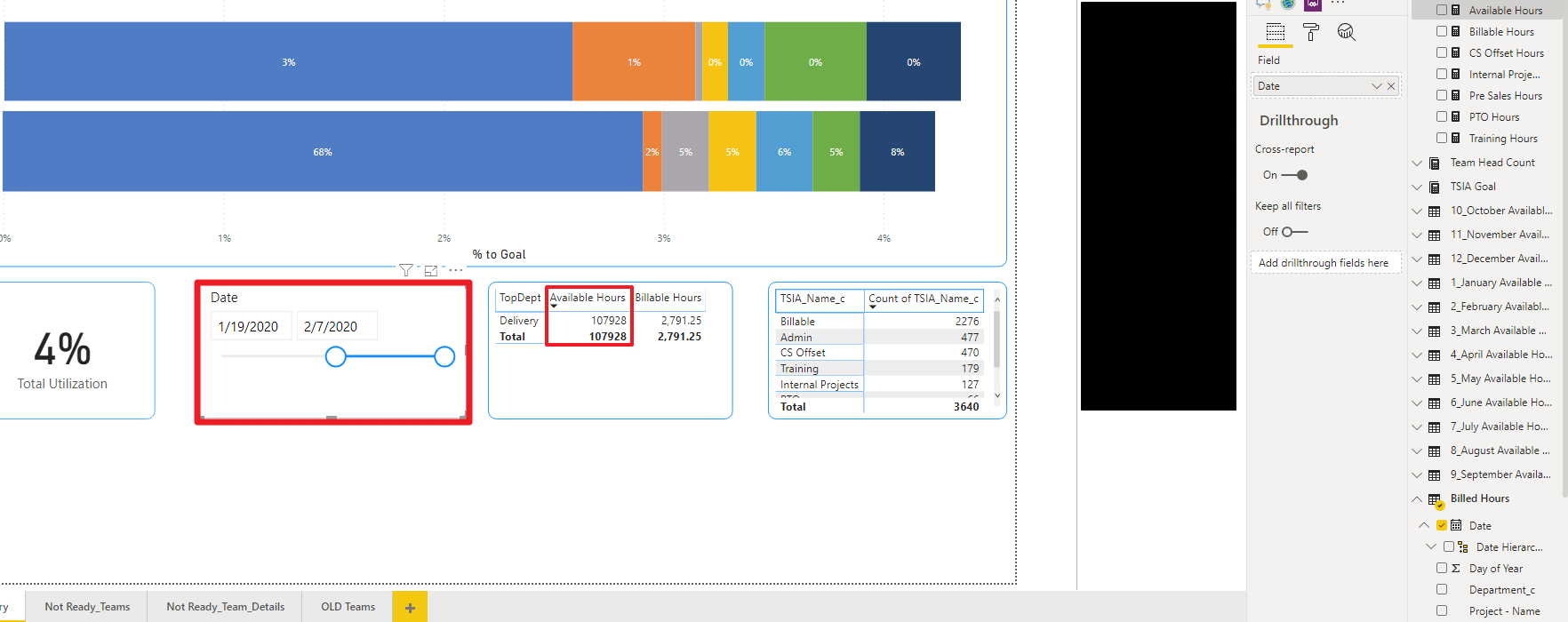Screen dimensions: 1568x622
Task: Collapse the Date field chevron
Action: (1424, 525)
